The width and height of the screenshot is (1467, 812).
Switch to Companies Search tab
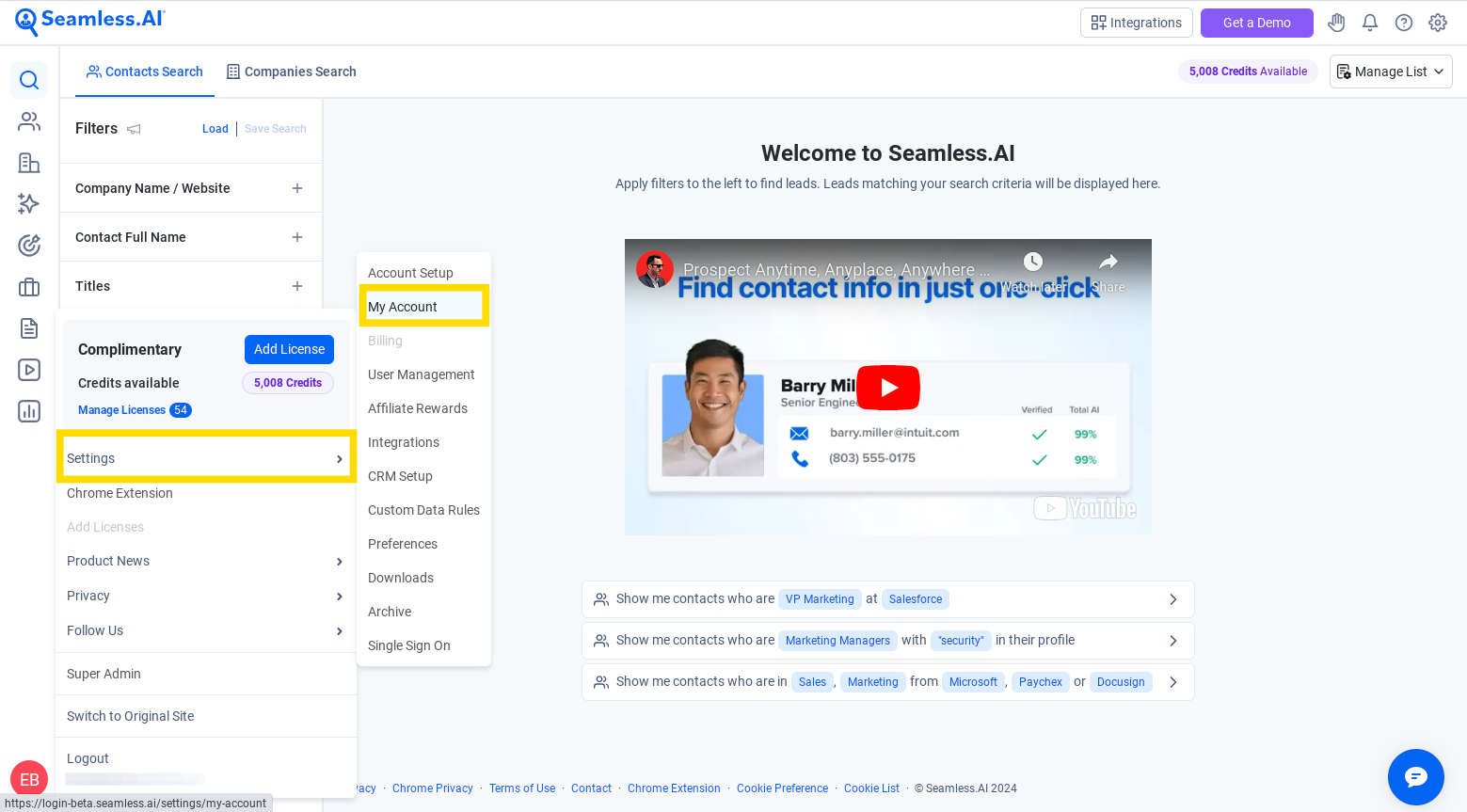pos(291,72)
